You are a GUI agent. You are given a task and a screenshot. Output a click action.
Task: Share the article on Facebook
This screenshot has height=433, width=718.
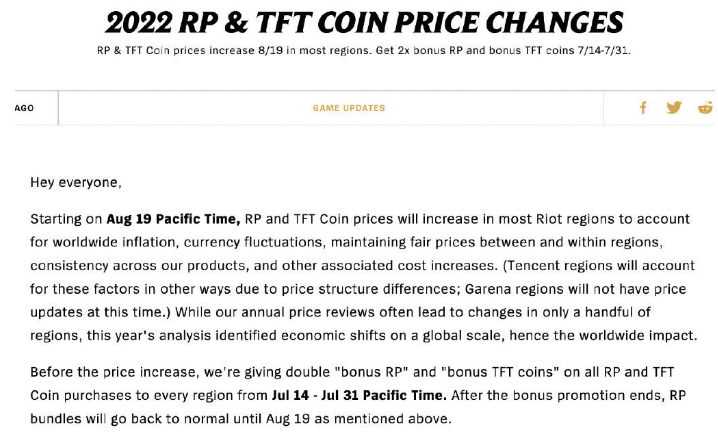[643, 108]
